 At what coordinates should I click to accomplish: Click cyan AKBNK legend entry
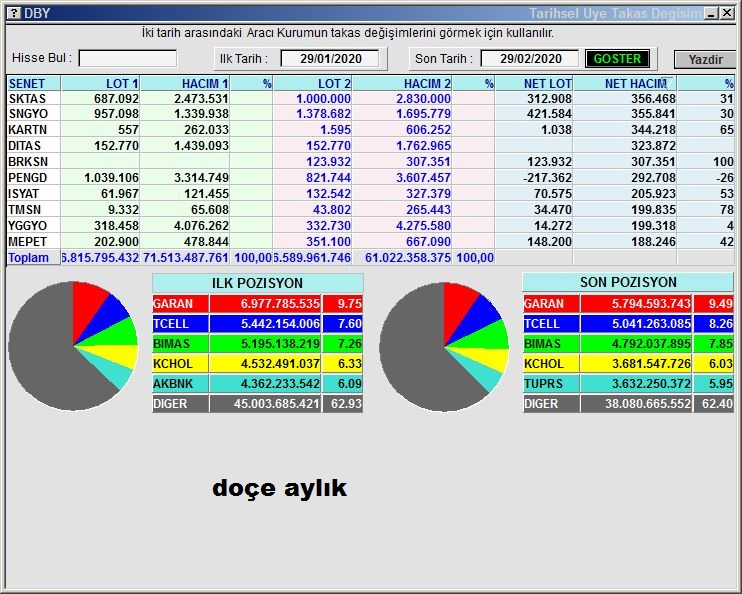click(180, 383)
